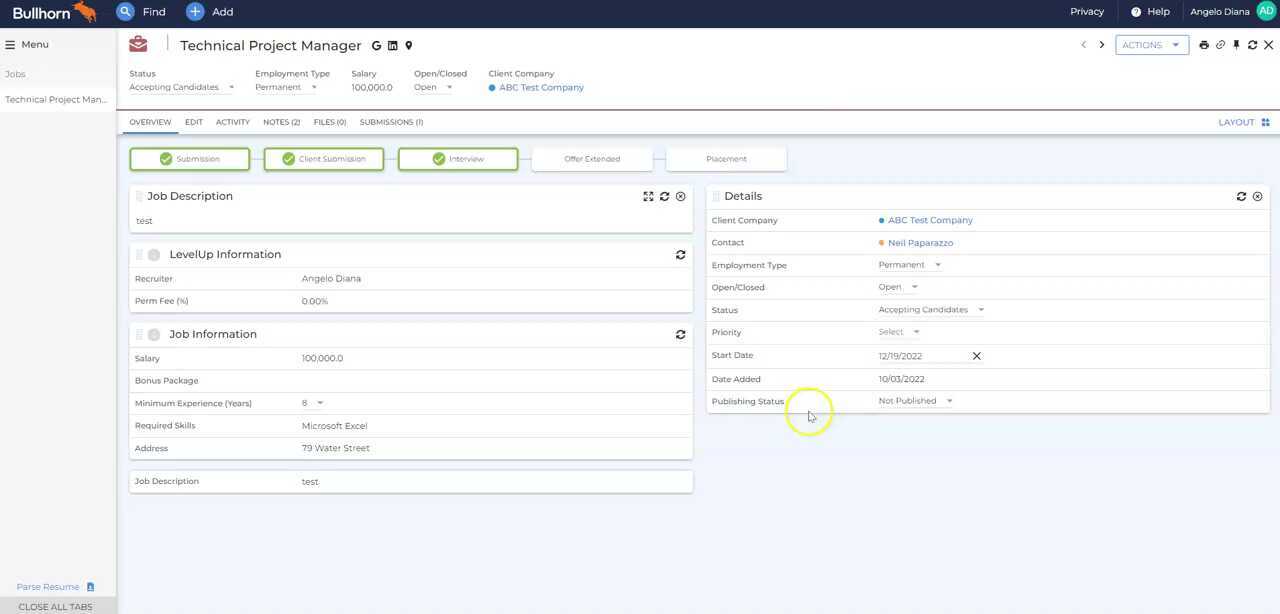1280x614 pixels.
Task: Pin this job tab using the pin icon
Action: [1236, 45]
